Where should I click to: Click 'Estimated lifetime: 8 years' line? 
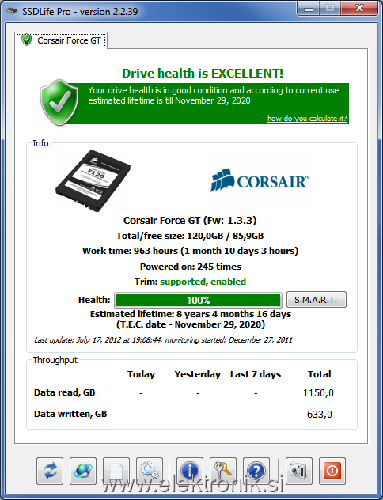tap(190, 314)
